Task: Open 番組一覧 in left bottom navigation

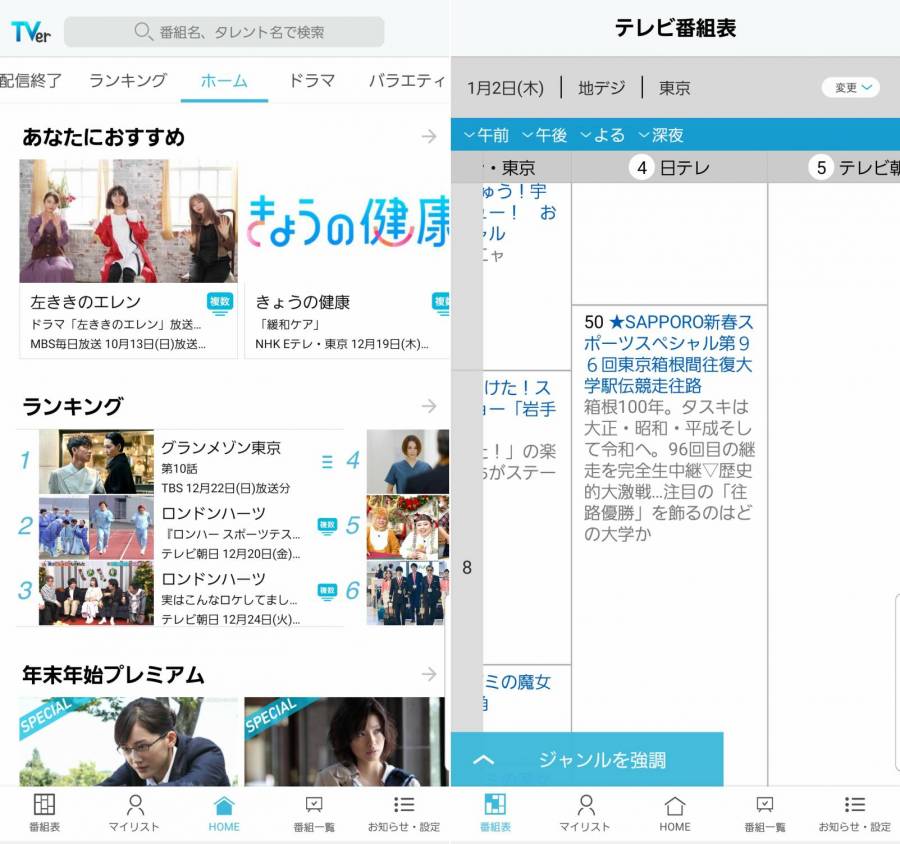Action: [314, 812]
